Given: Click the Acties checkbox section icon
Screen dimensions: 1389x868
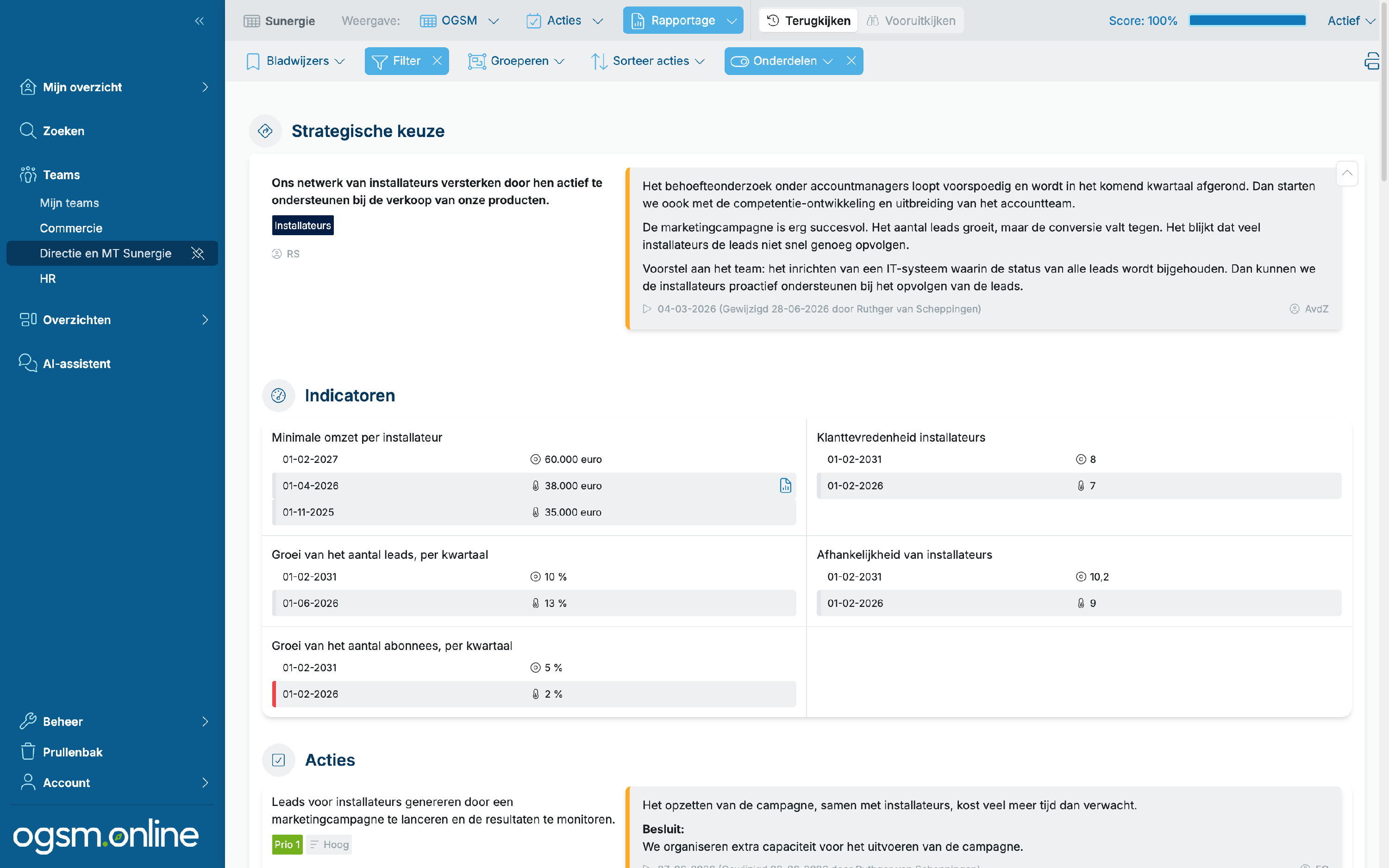Looking at the screenshot, I should (278, 760).
